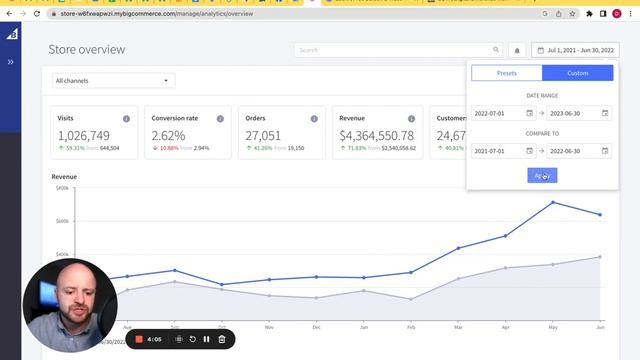The width and height of the screenshot is (640, 360).
Task: Open calendar for date range end date
Action: coord(605,113)
